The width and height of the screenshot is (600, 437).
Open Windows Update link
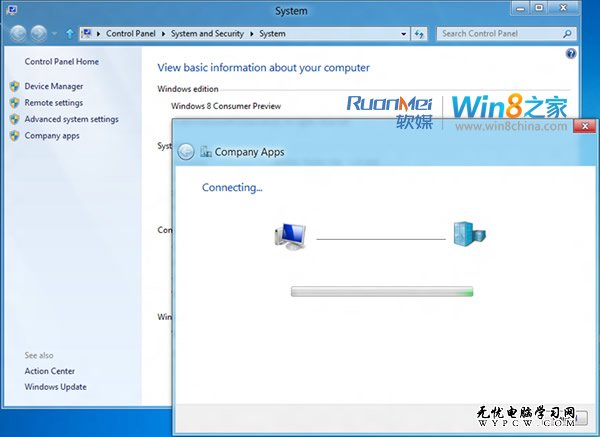pos(55,387)
